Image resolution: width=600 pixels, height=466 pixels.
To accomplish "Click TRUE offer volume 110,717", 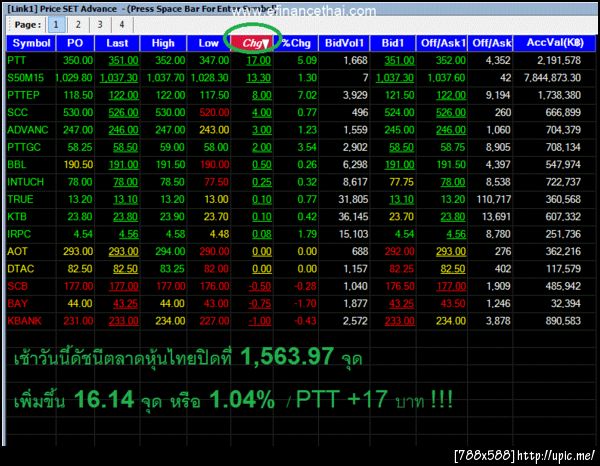I will pyautogui.click(x=493, y=199).
